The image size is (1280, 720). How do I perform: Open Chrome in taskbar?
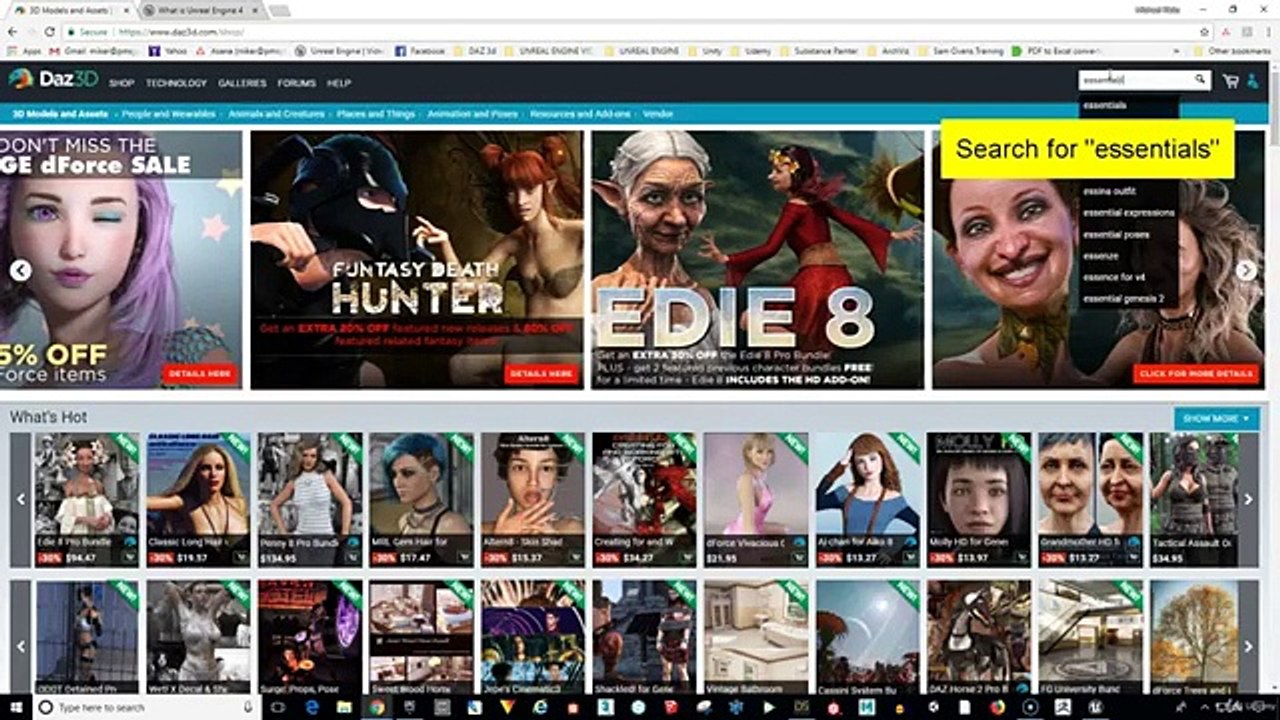click(x=376, y=707)
